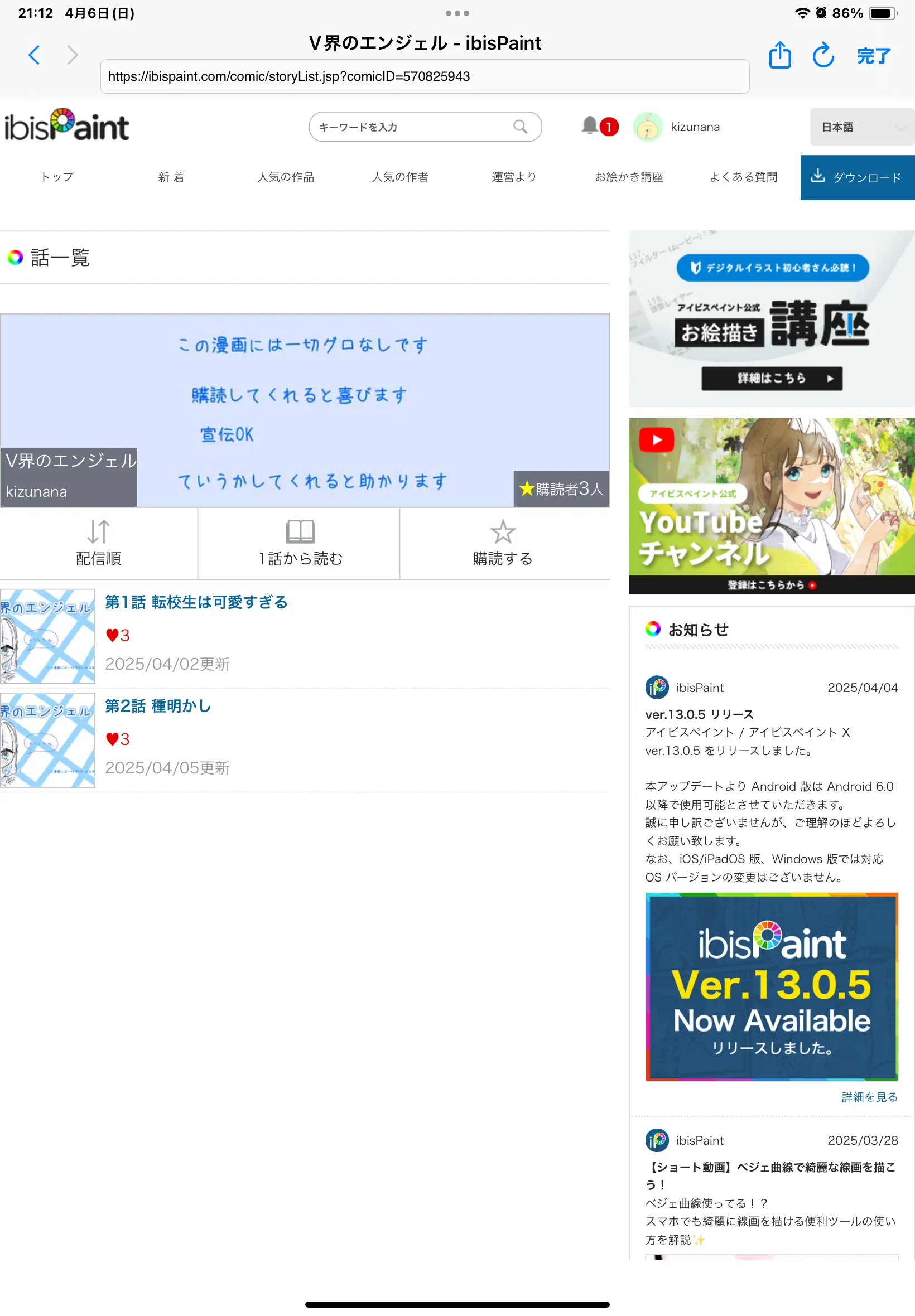This screenshot has width=915, height=1316.
Task: Open the share sheet icon
Action: click(779, 55)
